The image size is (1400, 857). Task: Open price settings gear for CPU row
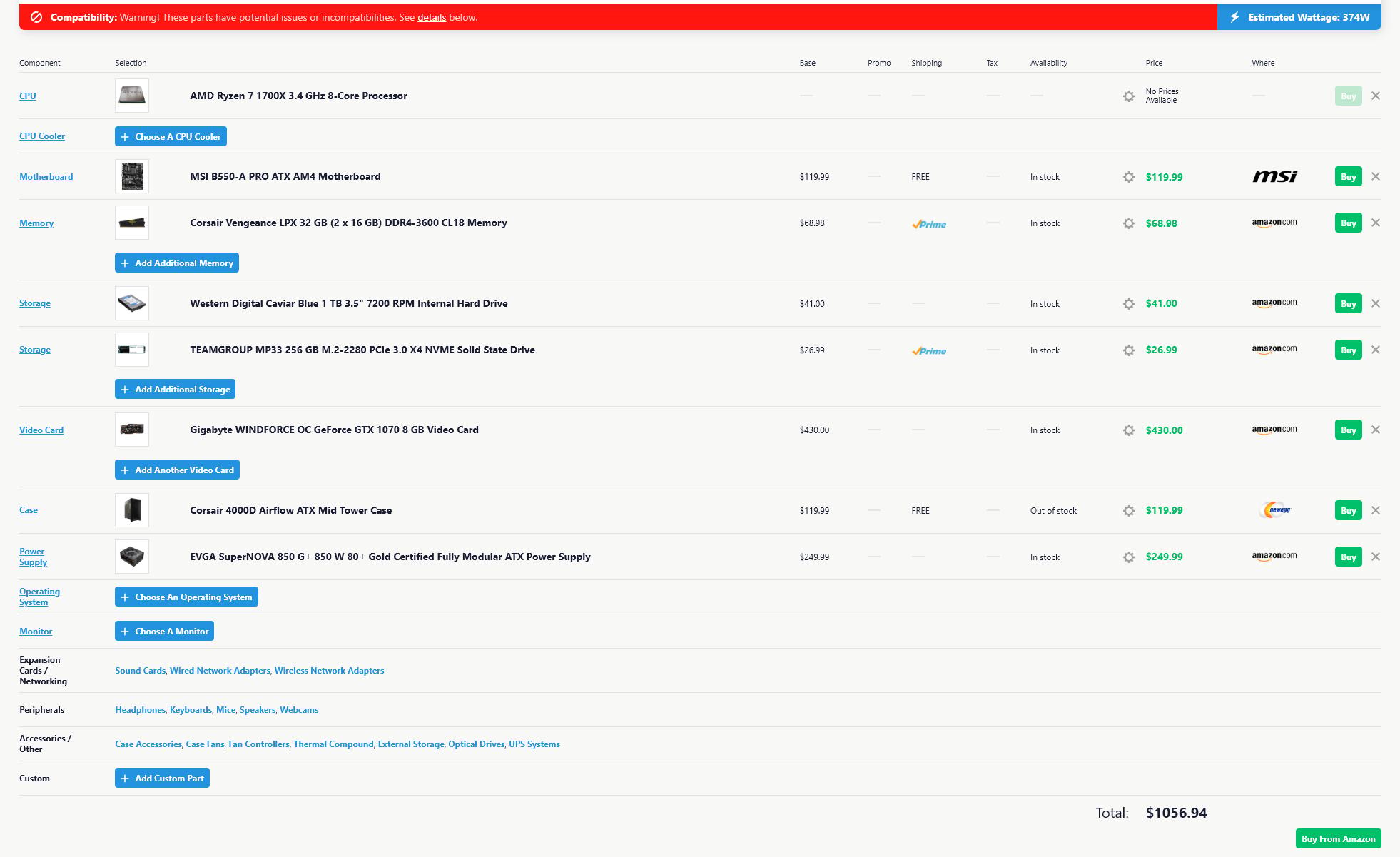point(1128,96)
